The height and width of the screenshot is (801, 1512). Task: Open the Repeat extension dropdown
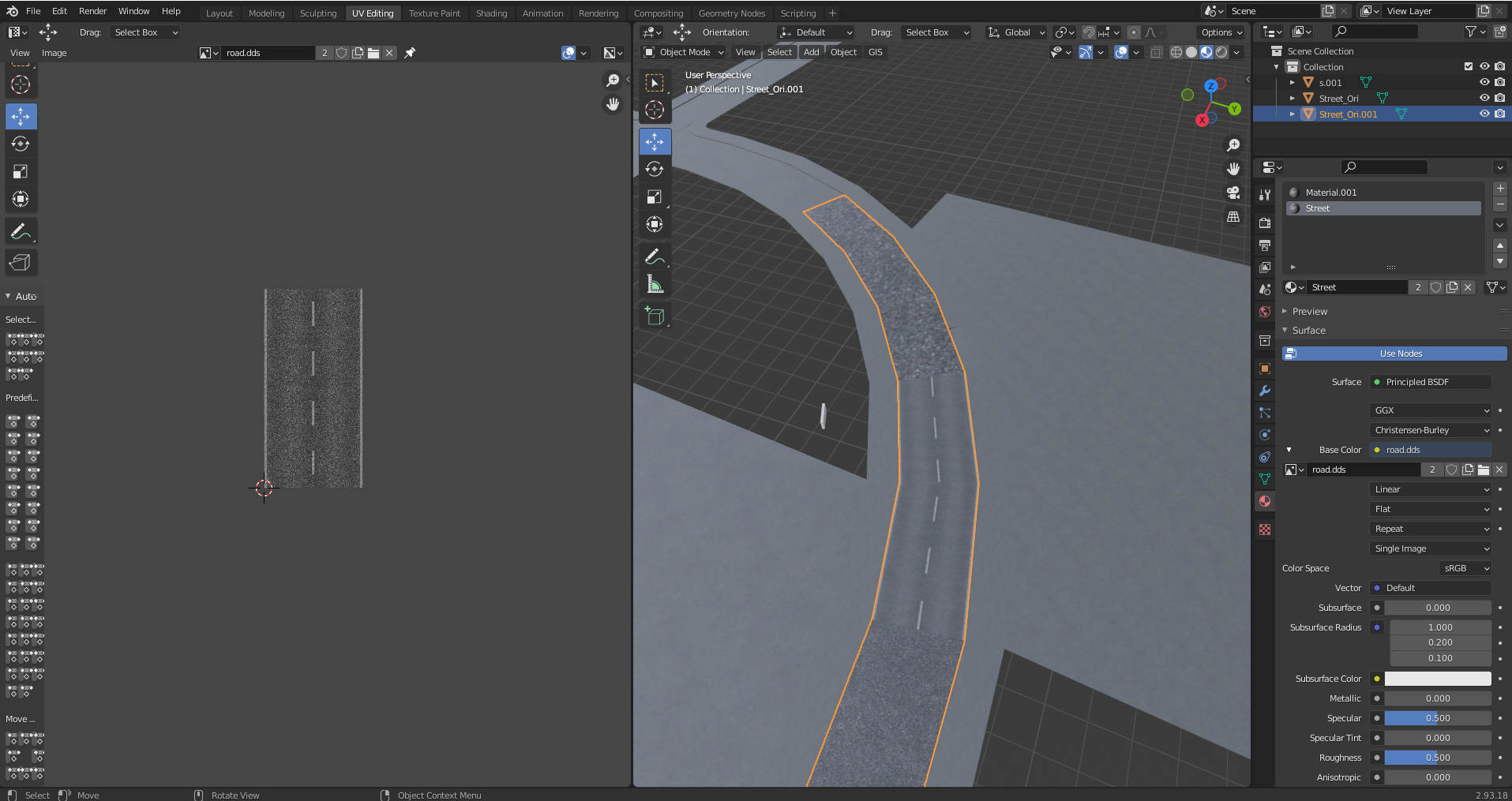click(x=1431, y=529)
